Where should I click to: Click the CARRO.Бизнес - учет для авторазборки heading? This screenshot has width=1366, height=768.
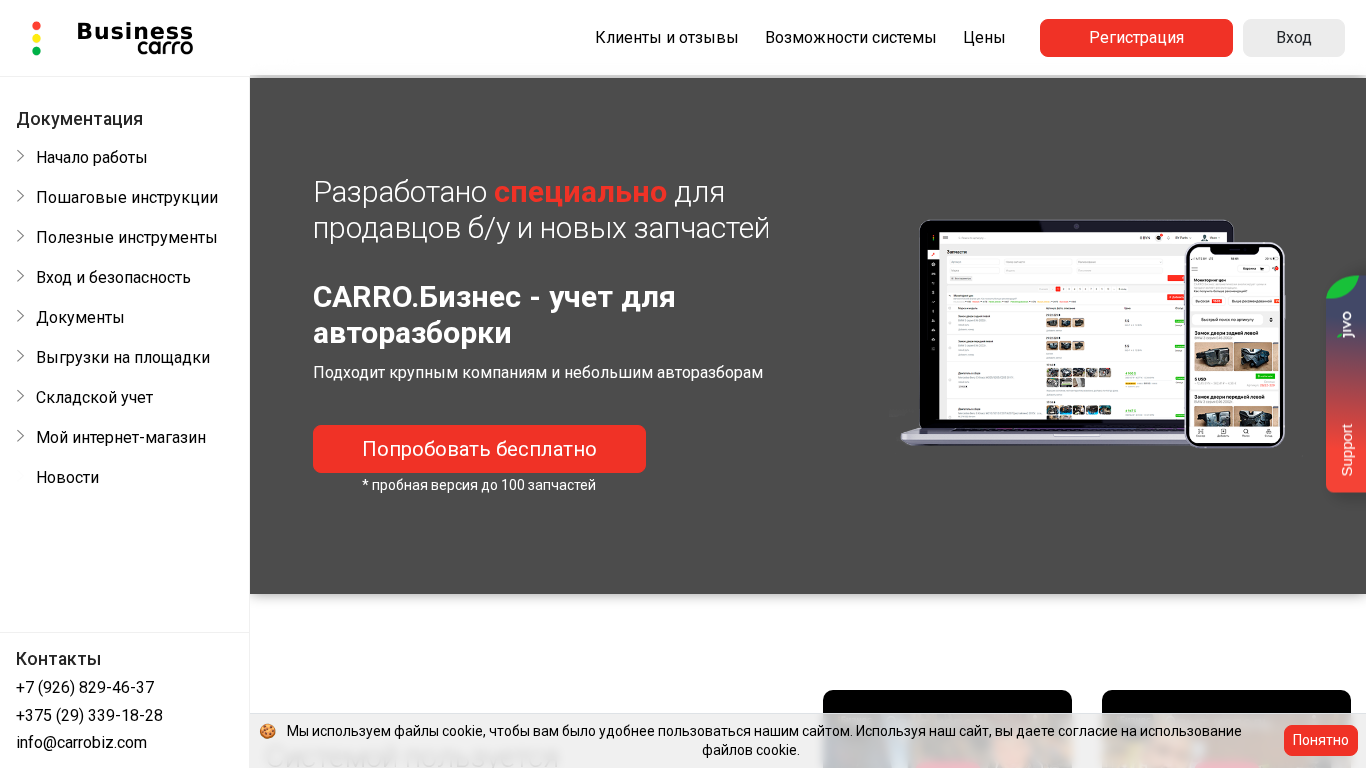(494, 314)
